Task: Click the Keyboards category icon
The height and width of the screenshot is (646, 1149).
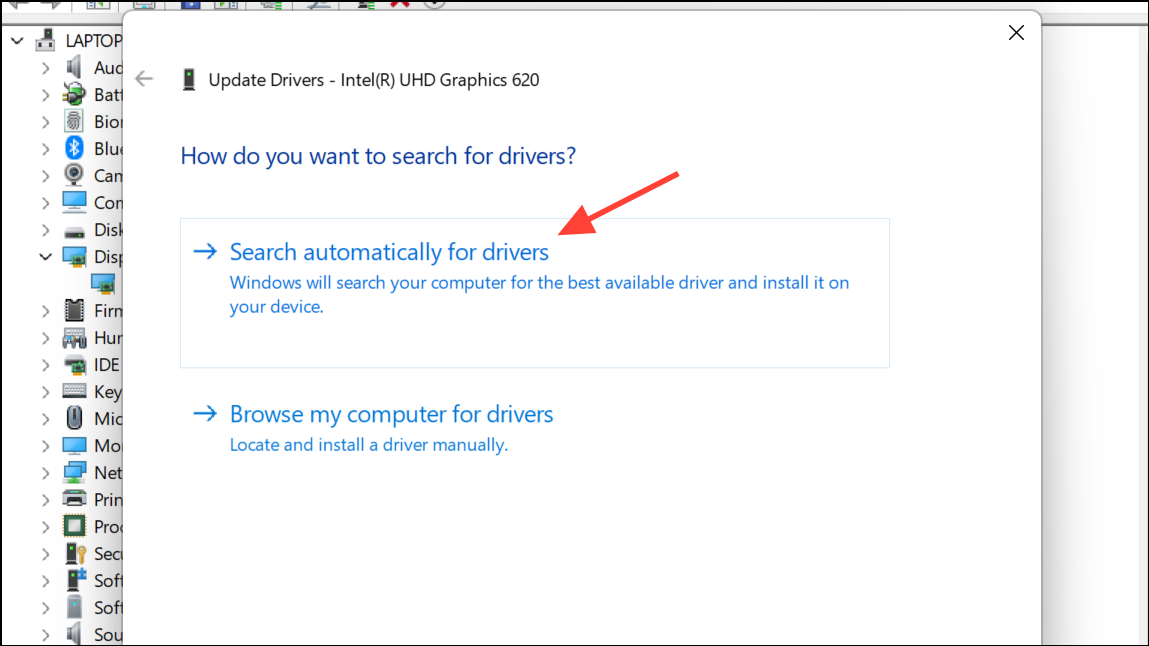Action: click(75, 392)
